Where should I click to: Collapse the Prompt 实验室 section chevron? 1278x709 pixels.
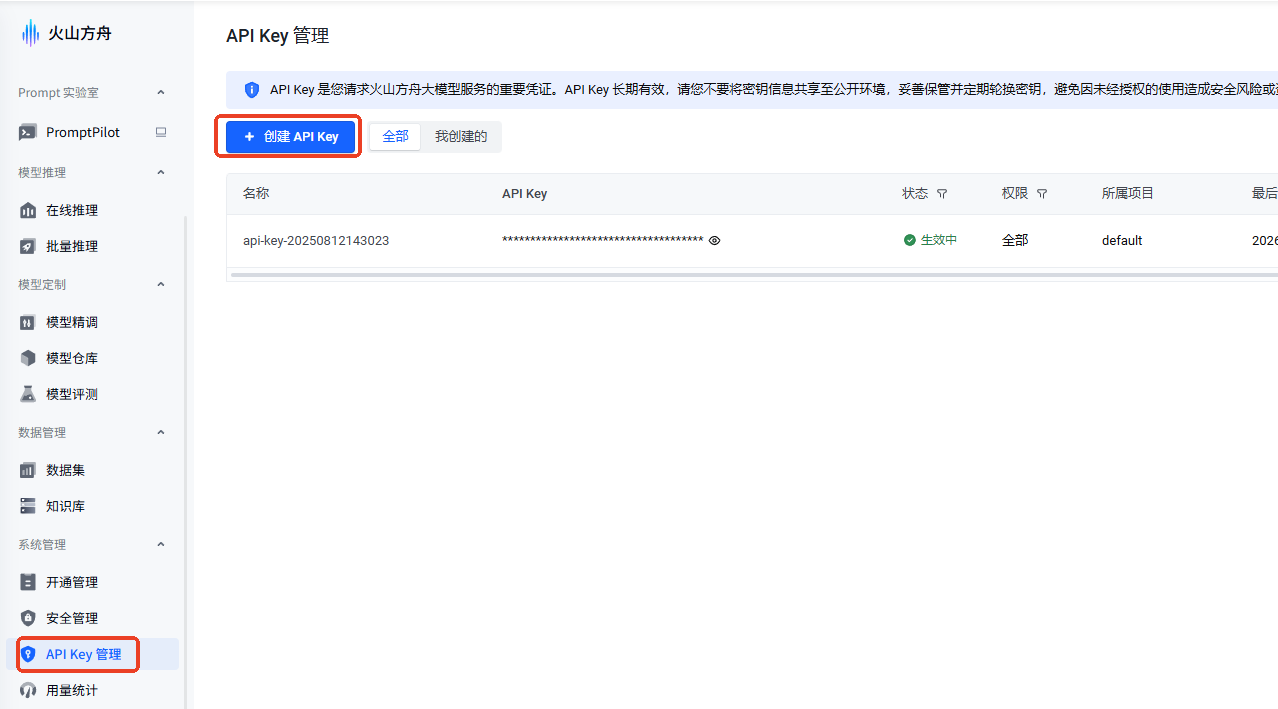coord(161,92)
